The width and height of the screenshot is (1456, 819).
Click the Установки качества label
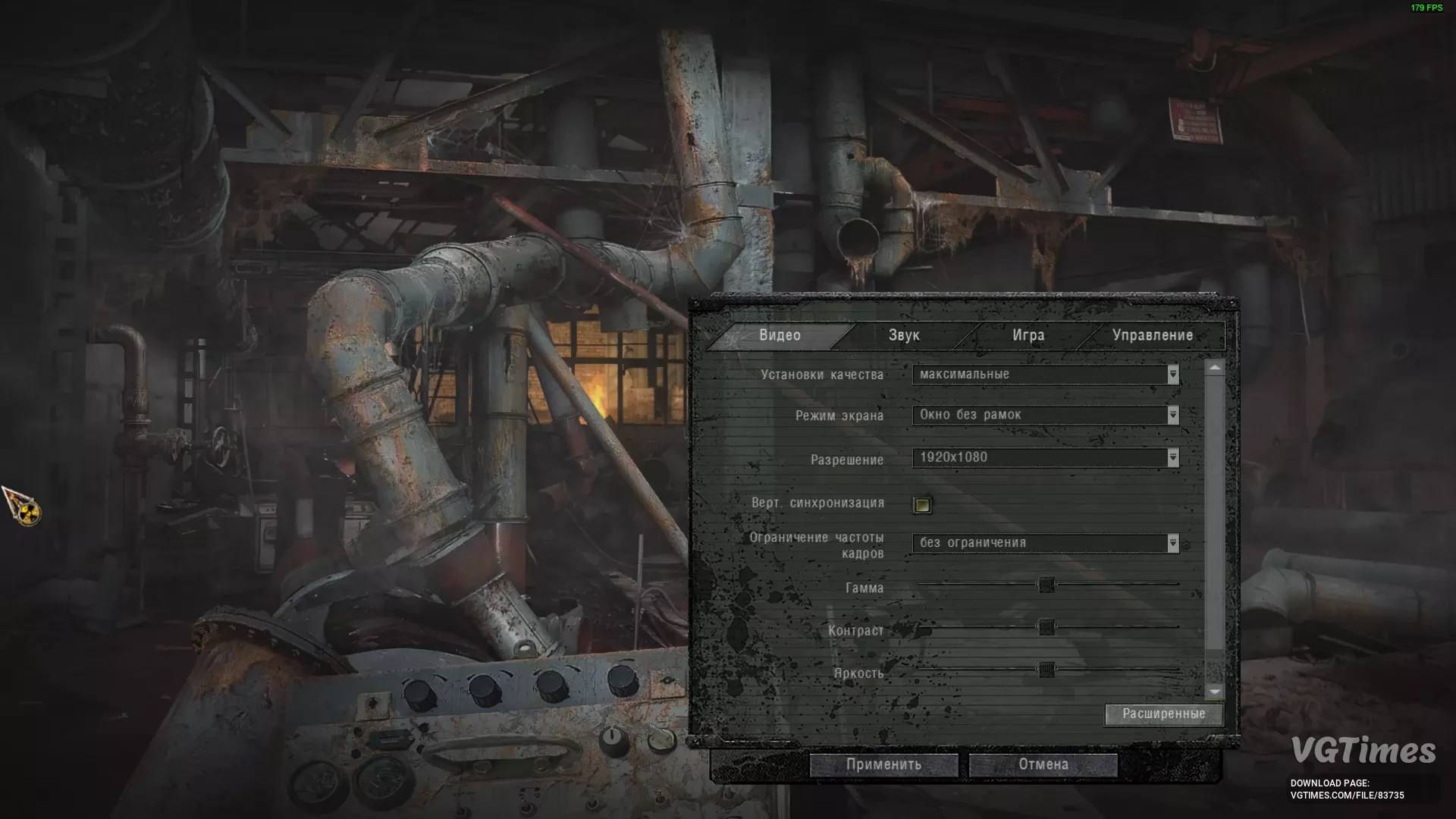(x=822, y=375)
